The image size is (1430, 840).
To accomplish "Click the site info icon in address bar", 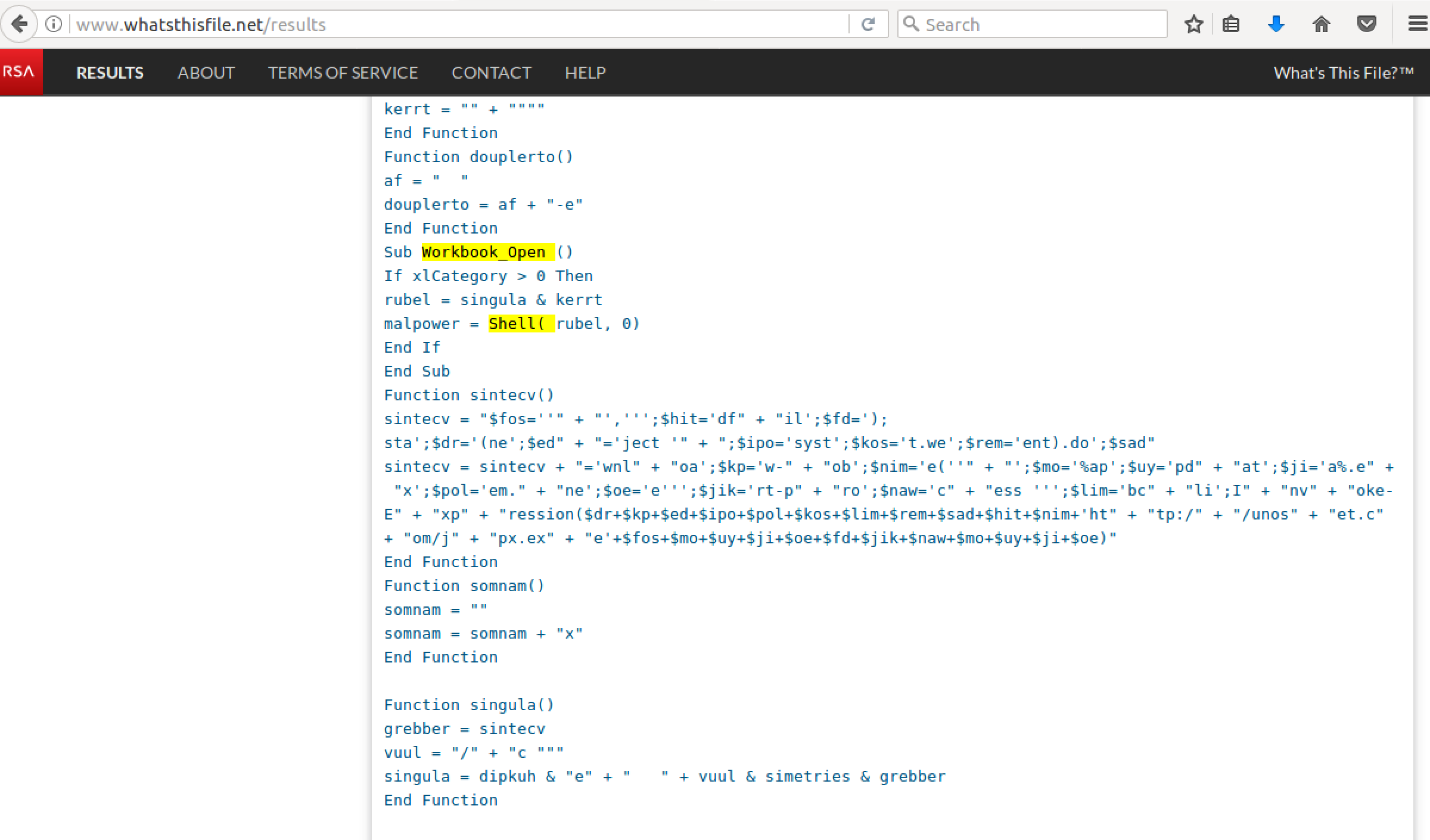I will click(x=54, y=24).
